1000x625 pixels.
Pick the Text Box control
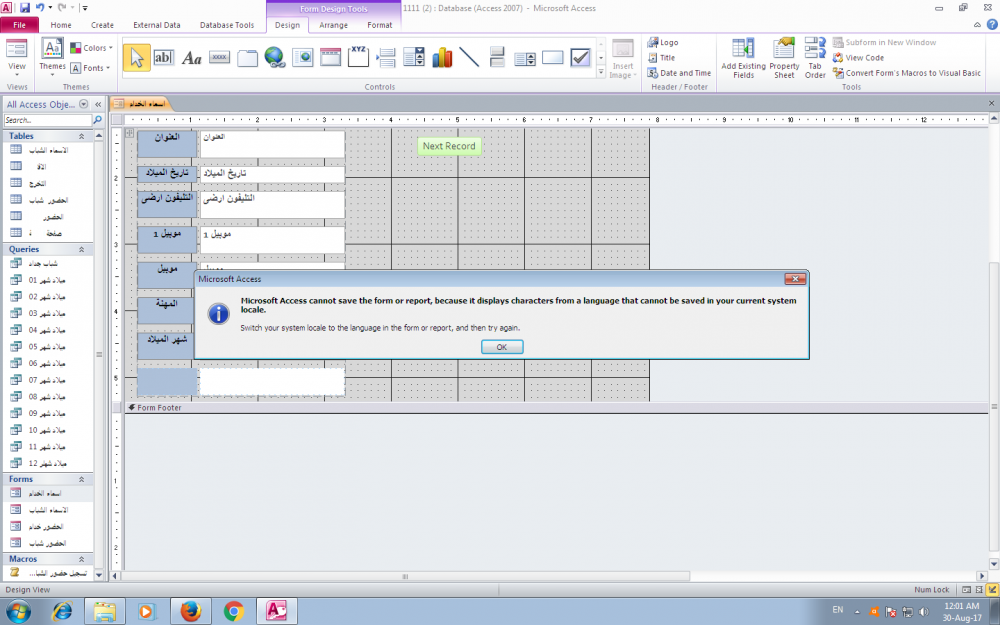click(x=164, y=57)
